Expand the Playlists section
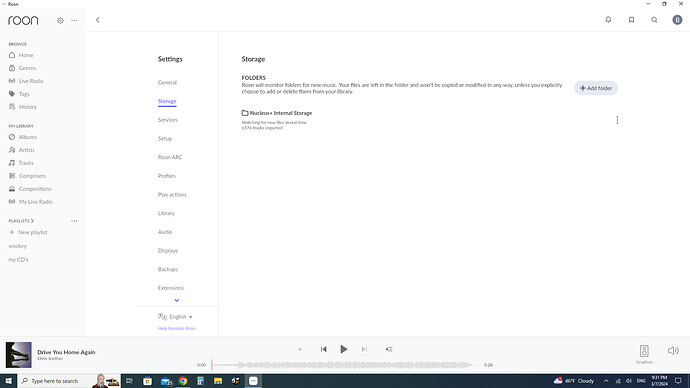690x388 pixels. (21, 221)
